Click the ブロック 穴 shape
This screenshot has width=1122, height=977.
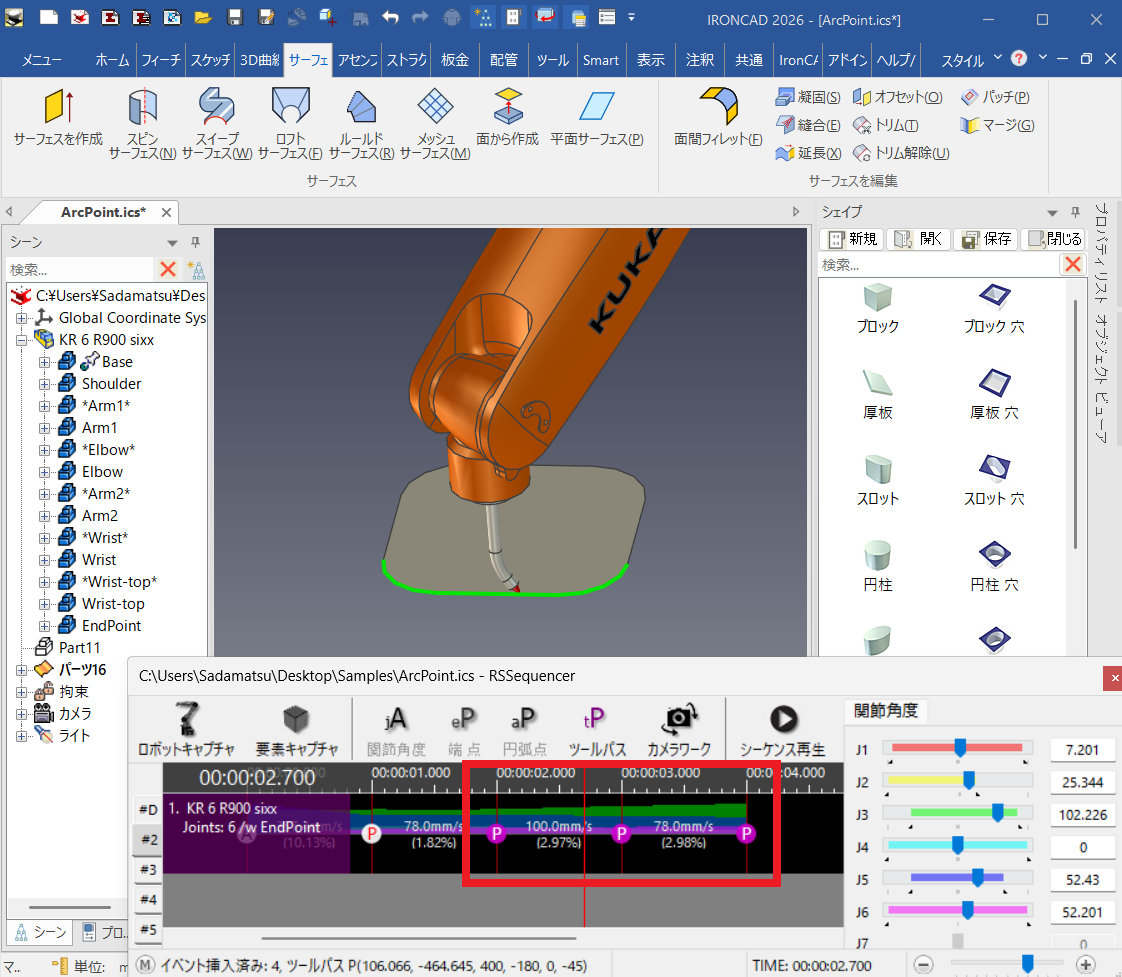pos(994,308)
